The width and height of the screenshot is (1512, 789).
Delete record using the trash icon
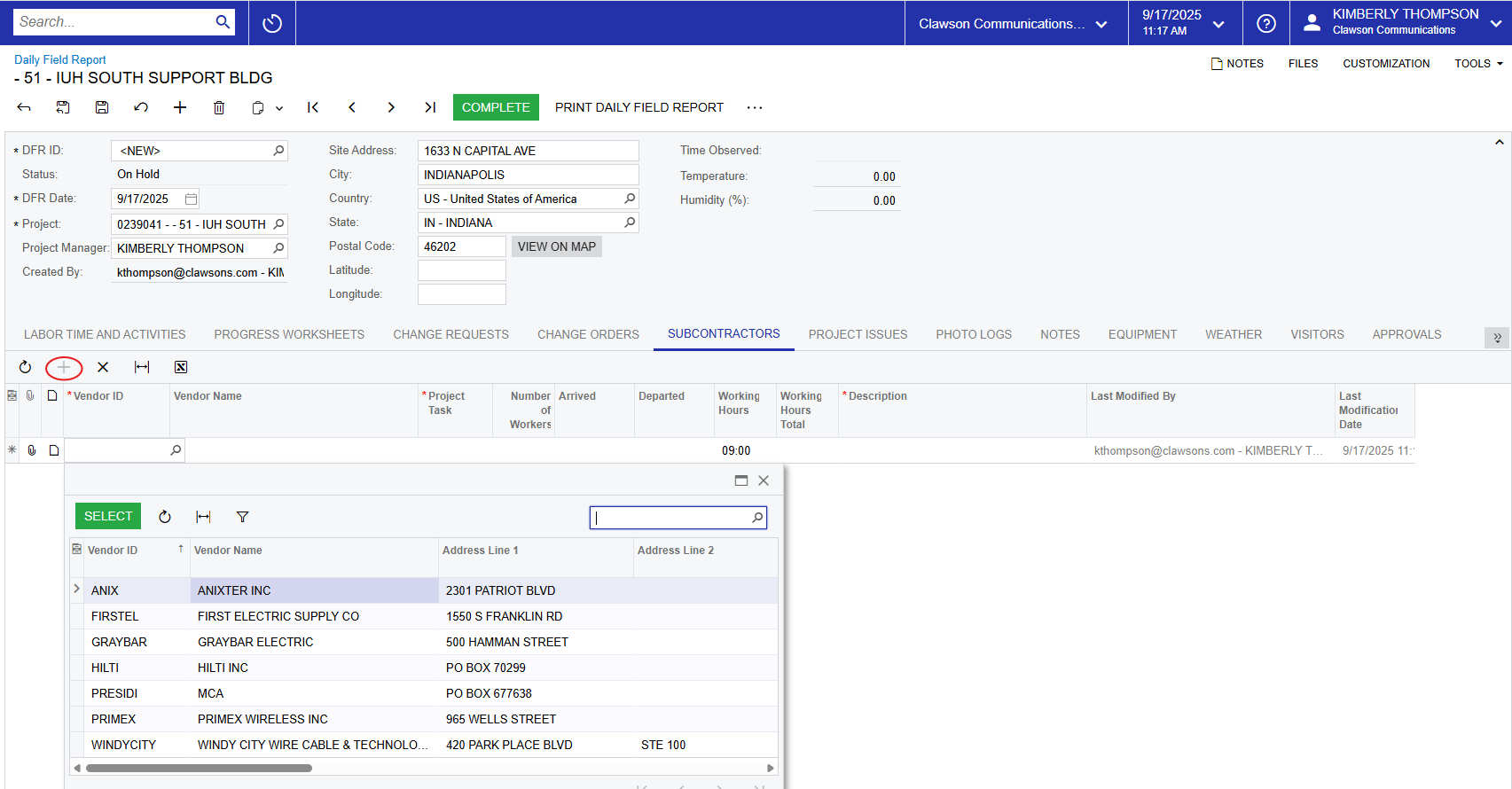click(x=219, y=107)
